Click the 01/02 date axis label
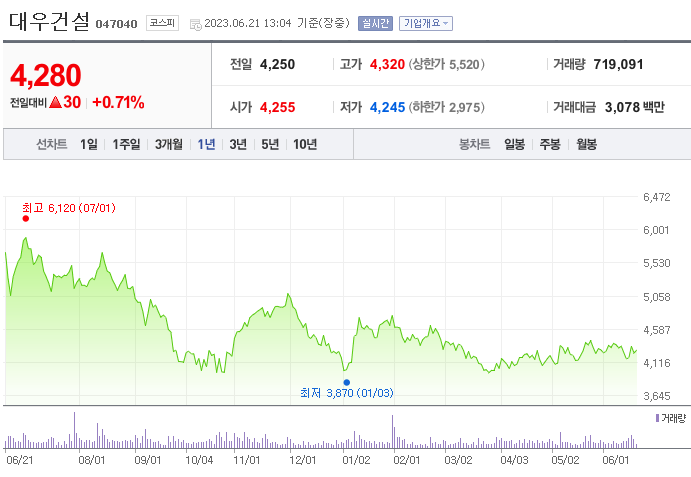Screen dimensions: 691x477 [356, 460]
